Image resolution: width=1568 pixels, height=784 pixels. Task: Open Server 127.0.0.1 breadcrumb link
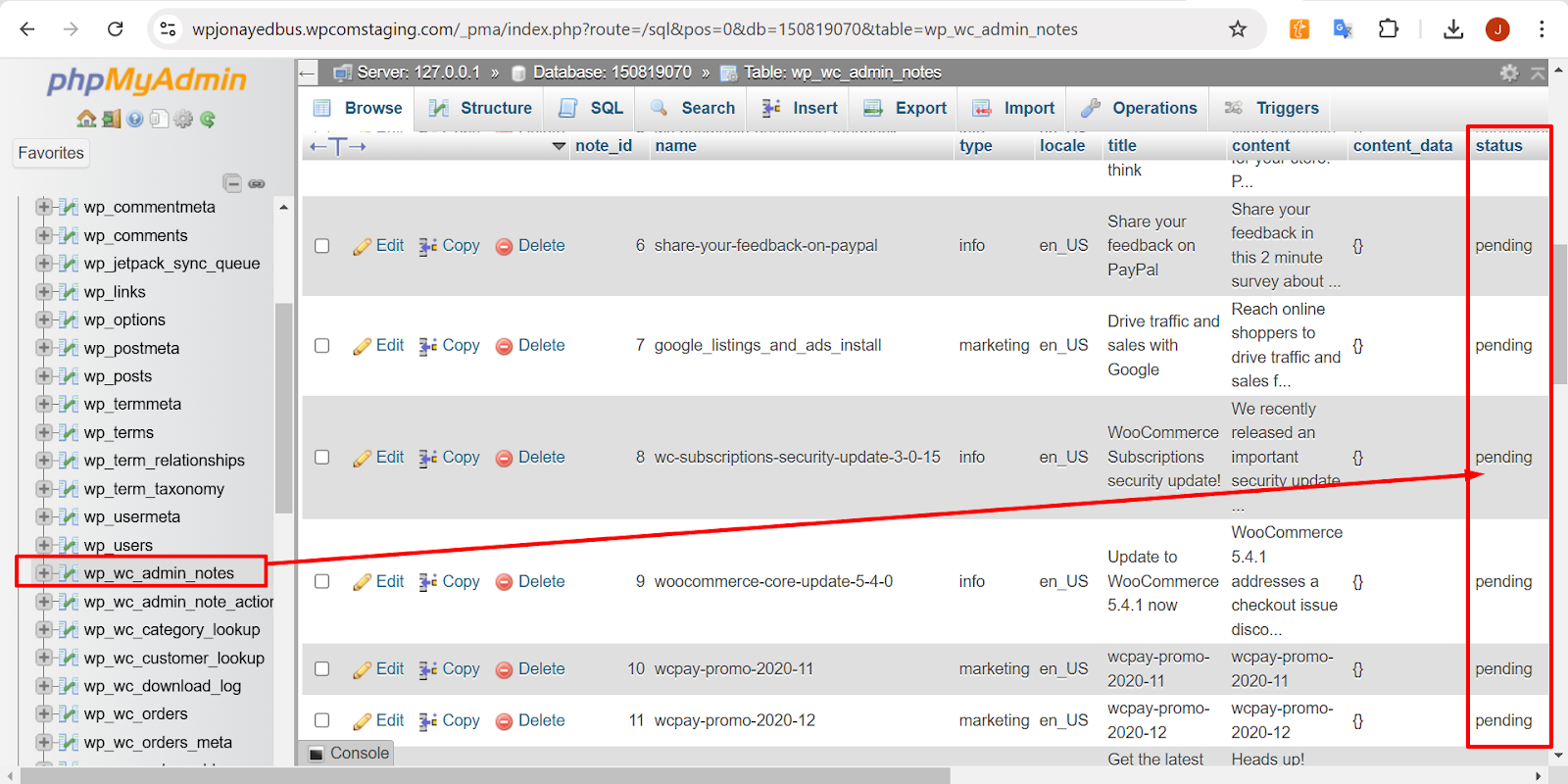point(418,73)
